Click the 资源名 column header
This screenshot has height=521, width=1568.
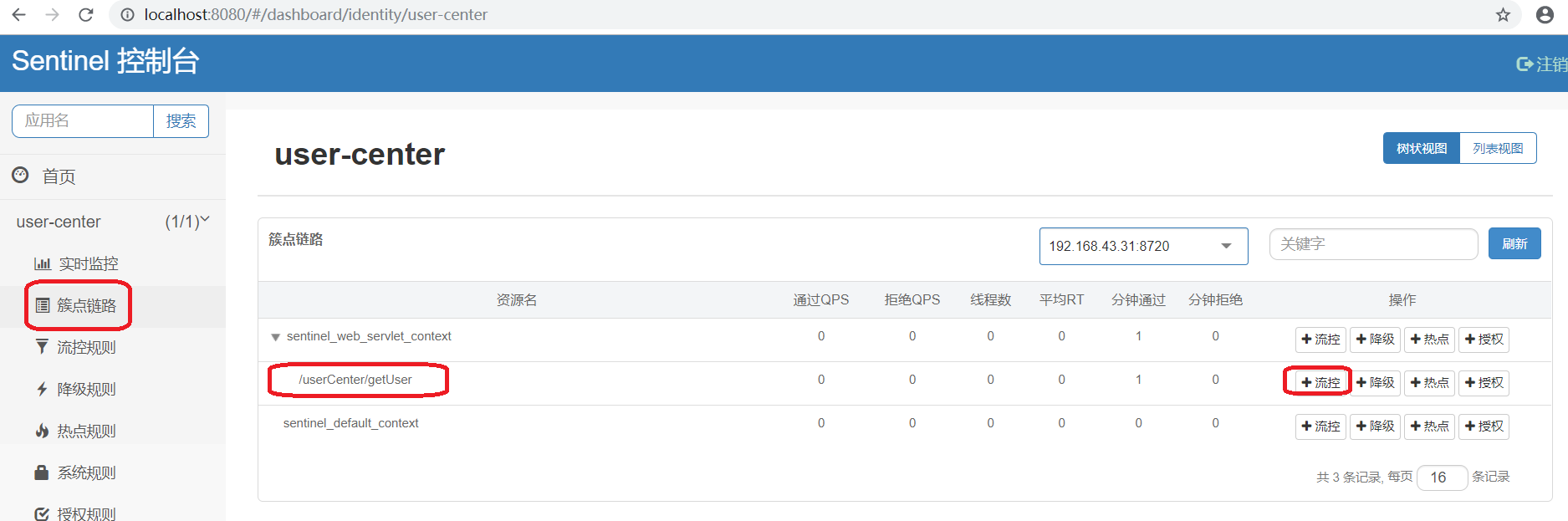(517, 300)
